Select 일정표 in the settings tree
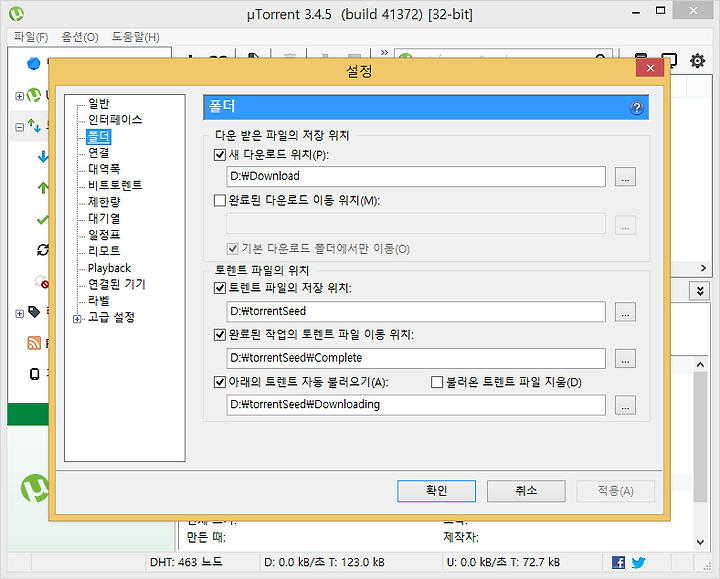The image size is (720, 579). 104,235
